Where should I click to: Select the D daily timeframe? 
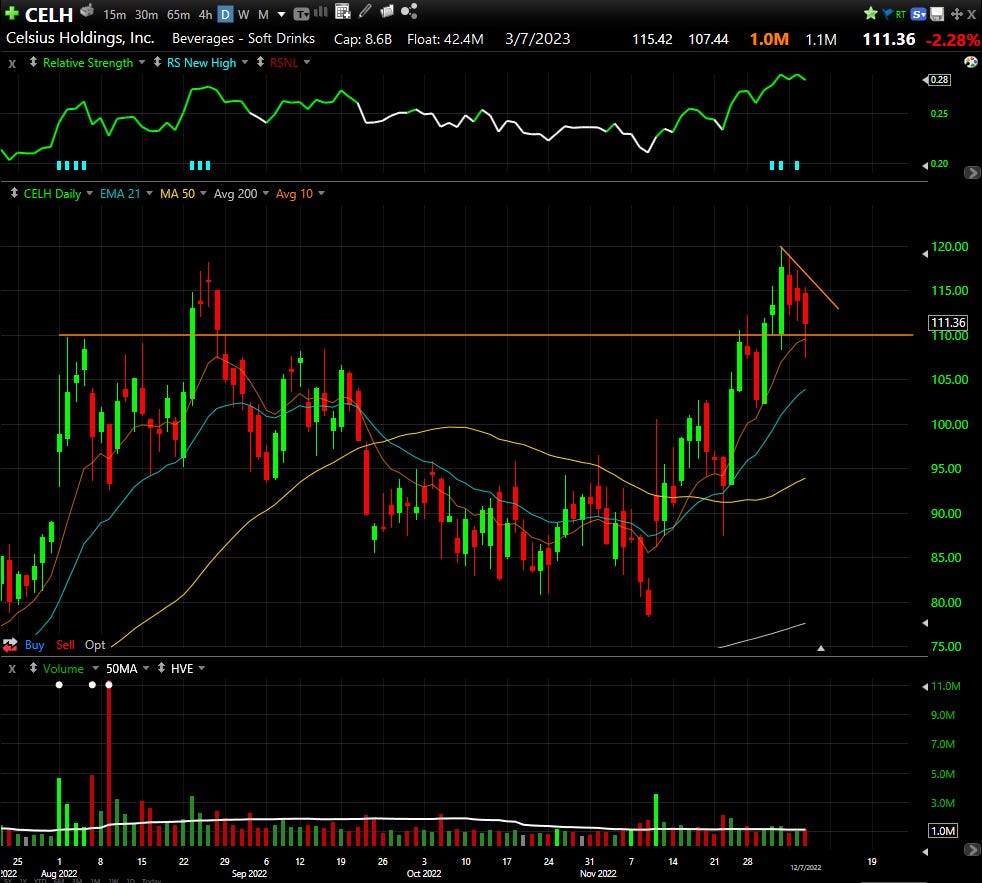[225, 14]
